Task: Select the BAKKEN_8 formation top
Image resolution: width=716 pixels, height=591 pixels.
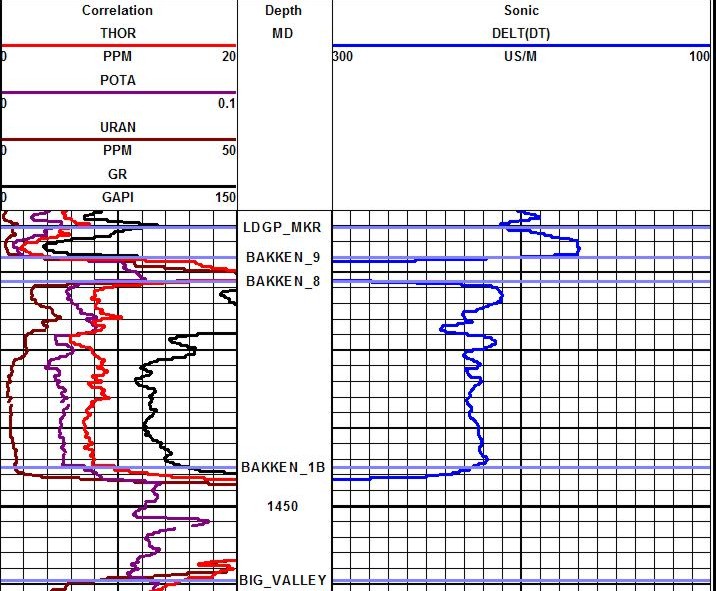Action: [x=283, y=281]
